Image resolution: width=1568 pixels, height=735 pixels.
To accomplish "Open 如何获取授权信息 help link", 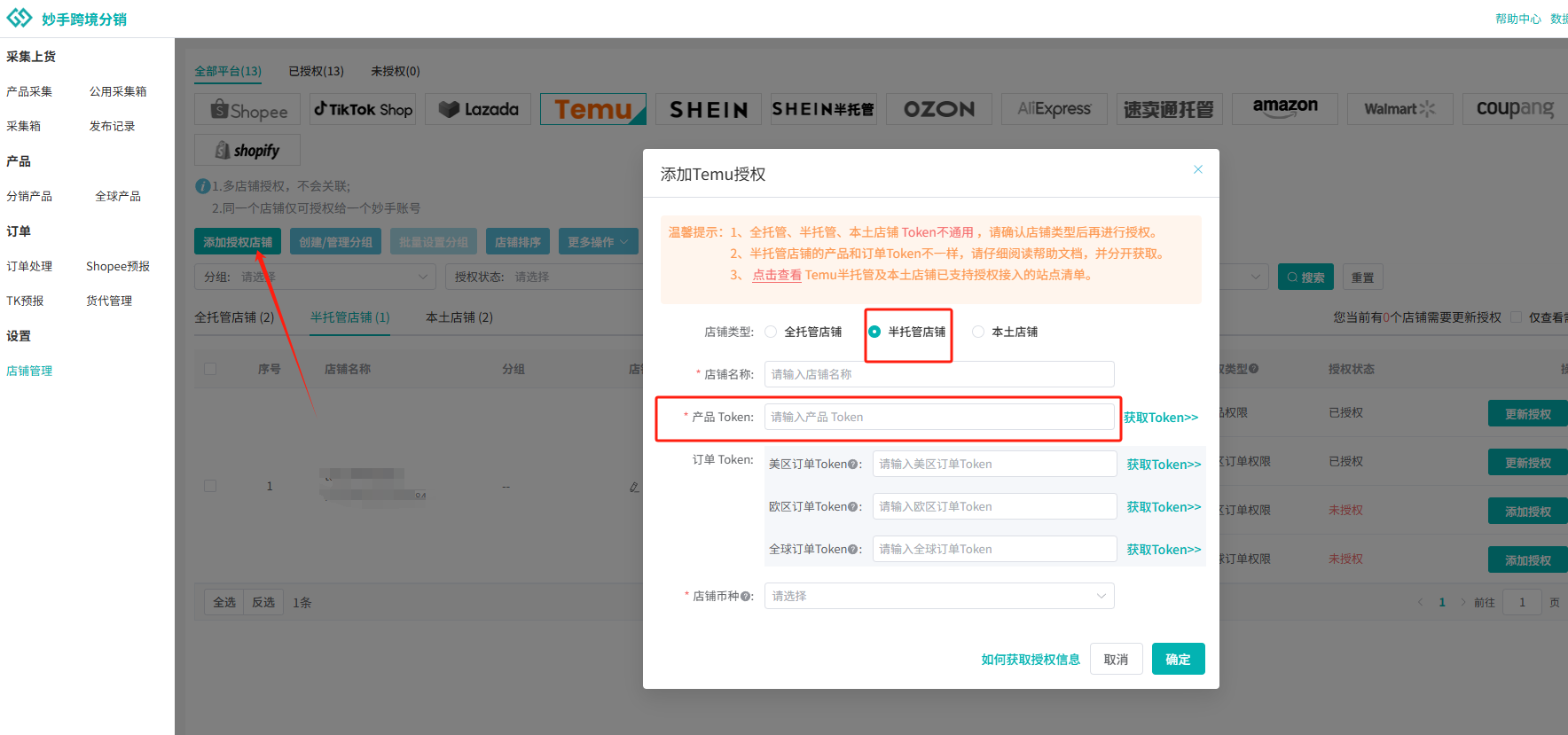I will pos(1031,659).
